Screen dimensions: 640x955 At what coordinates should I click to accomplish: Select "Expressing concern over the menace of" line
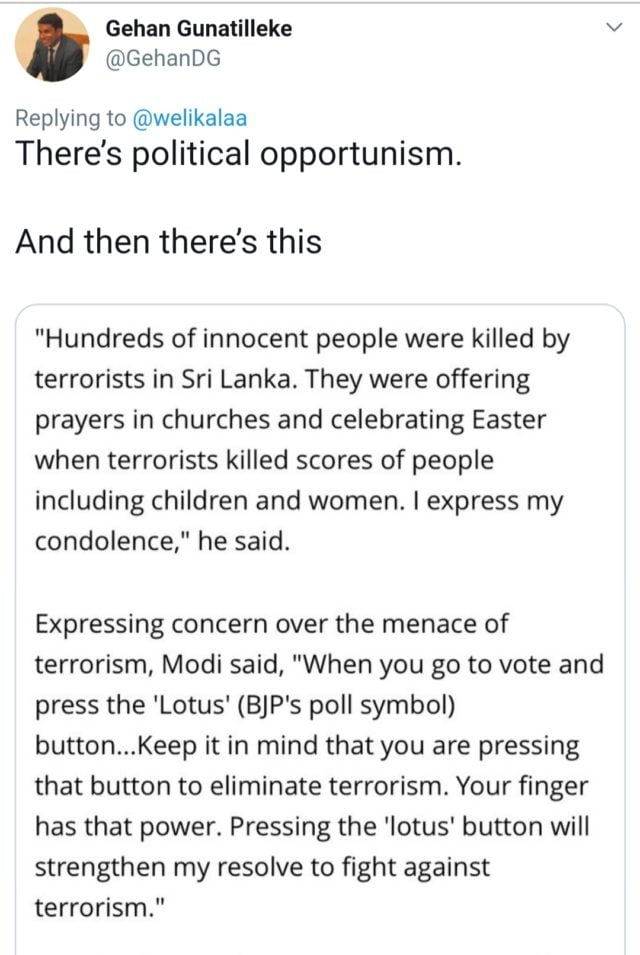click(271, 624)
